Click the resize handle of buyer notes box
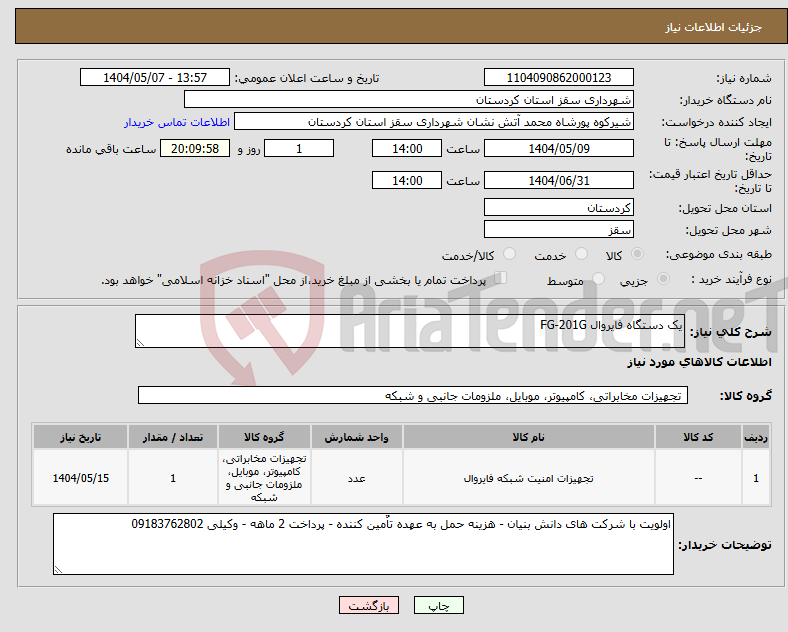Viewport: 788px width, 632px height. point(58,570)
